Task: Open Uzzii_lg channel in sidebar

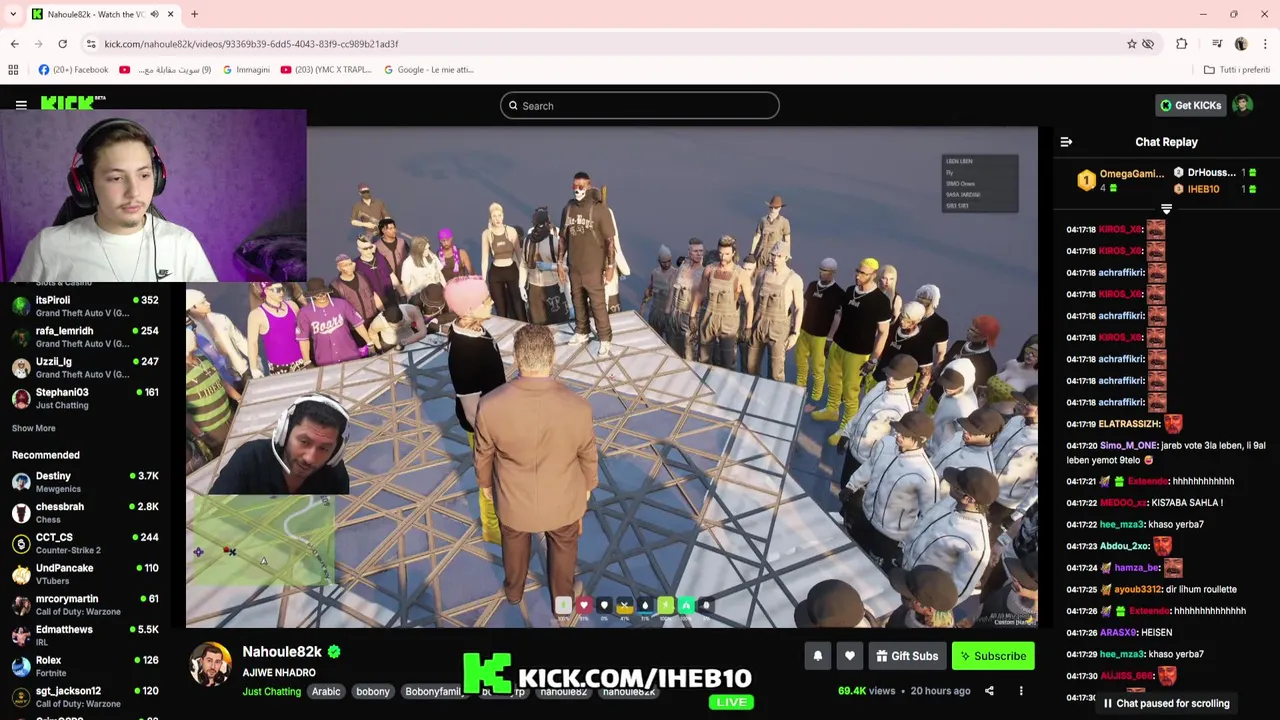Action: tap(85, 367)
